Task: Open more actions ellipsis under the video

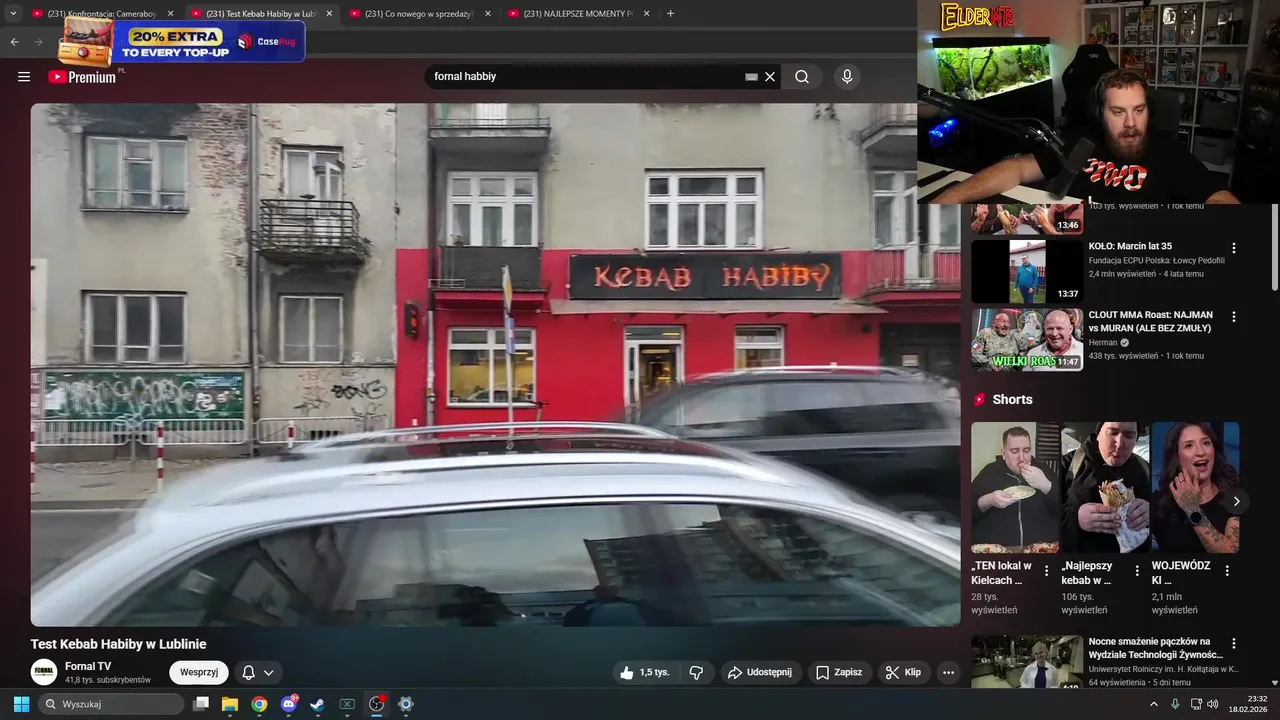Action: pyautogui.click(x=948, y=673)
